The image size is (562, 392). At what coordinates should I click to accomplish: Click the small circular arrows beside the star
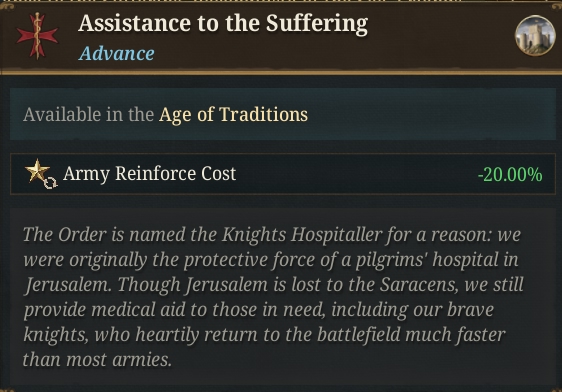(x=51, y=182)
